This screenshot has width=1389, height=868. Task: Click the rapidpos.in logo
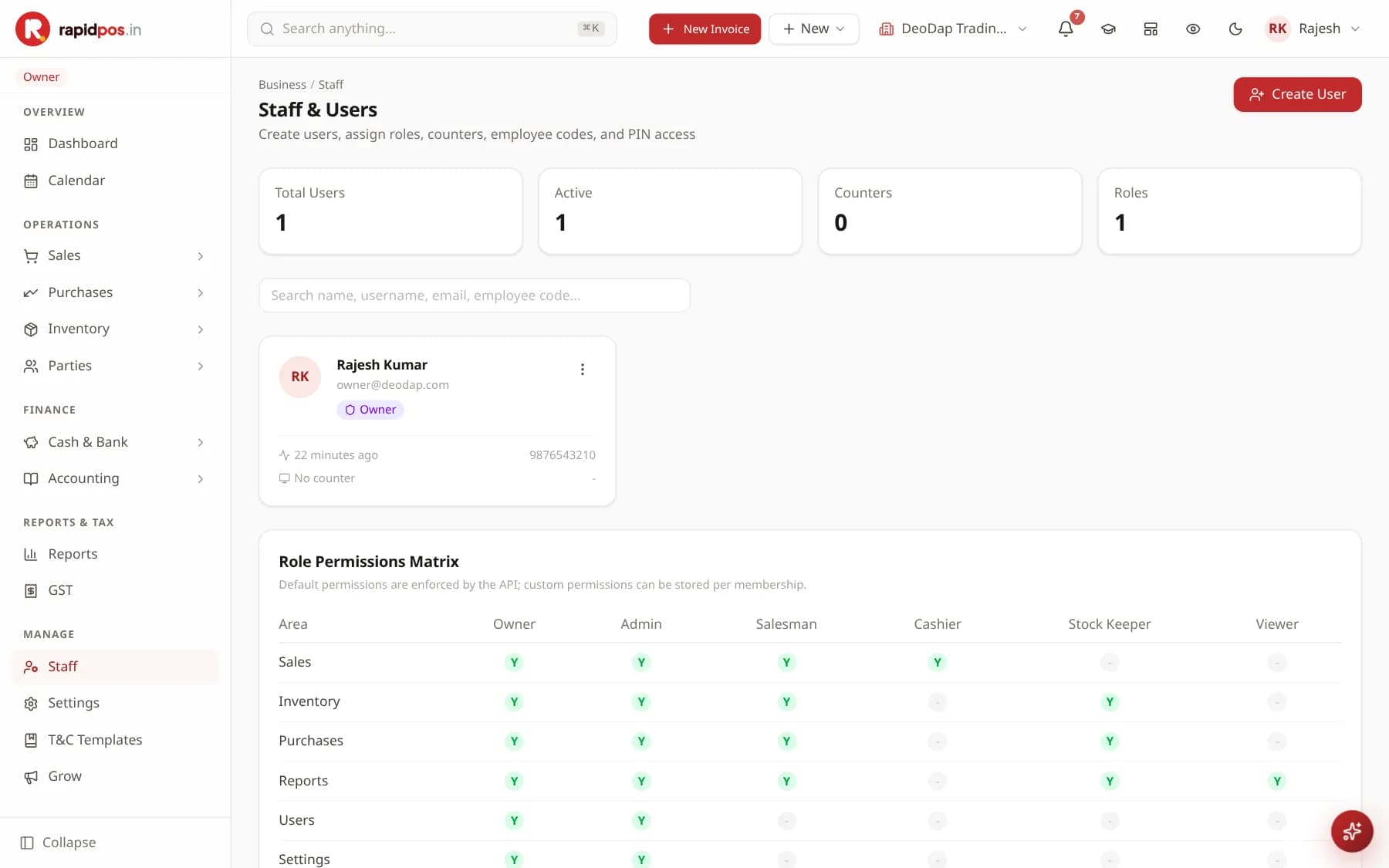(x=78, y=29)
